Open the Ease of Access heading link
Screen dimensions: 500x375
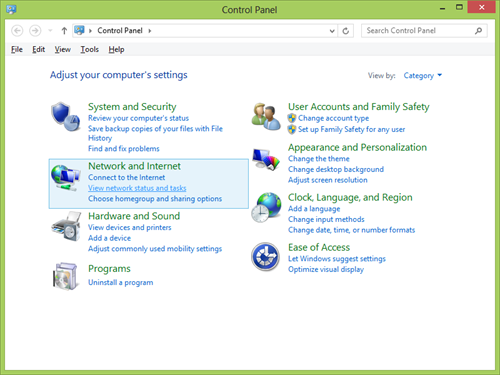click(x=319, y=247)
